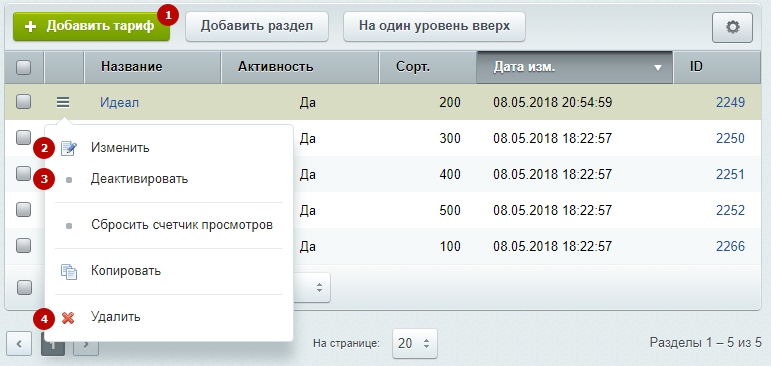
Task: Click the pencil edit icon beside Изменить
Action: pyautogui.click(x=68, y=148)
